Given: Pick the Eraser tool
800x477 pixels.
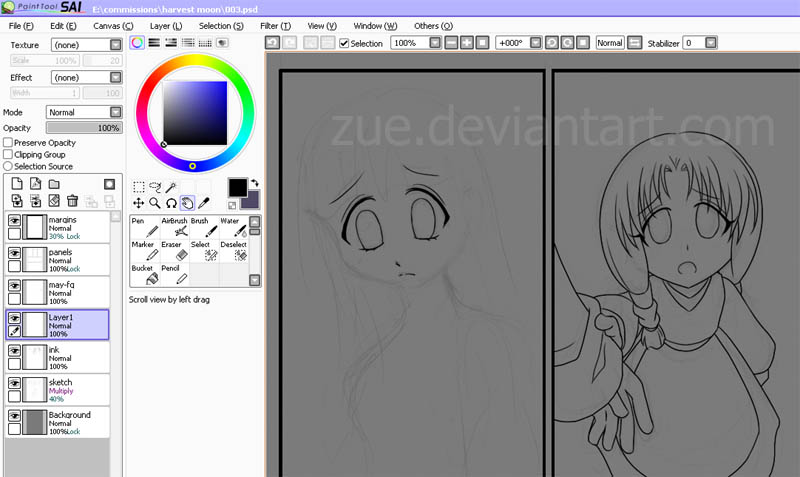Looking at the screenshot, I should (x=174, y=250).
